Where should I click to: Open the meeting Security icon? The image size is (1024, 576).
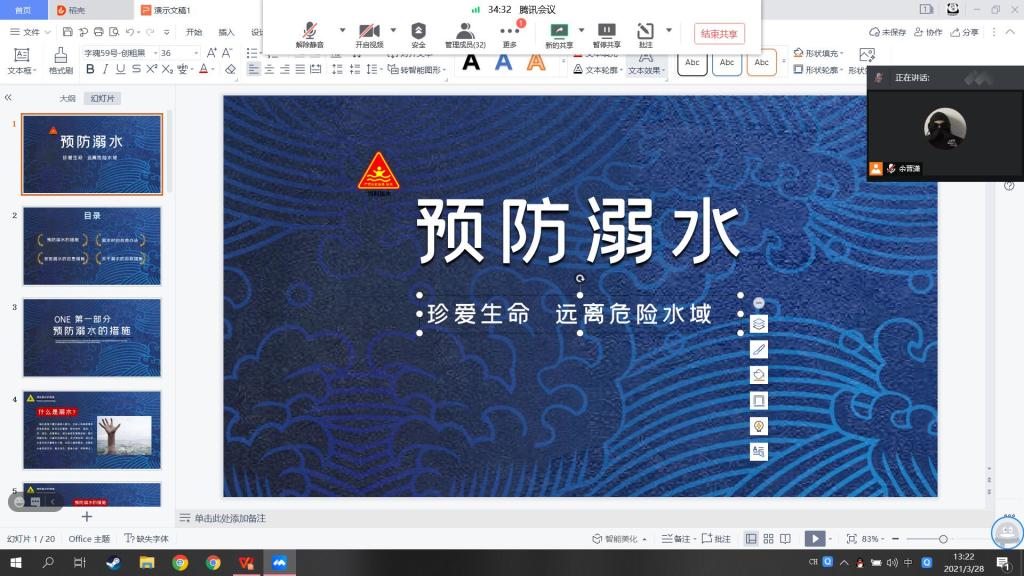(x=418, y=32)
